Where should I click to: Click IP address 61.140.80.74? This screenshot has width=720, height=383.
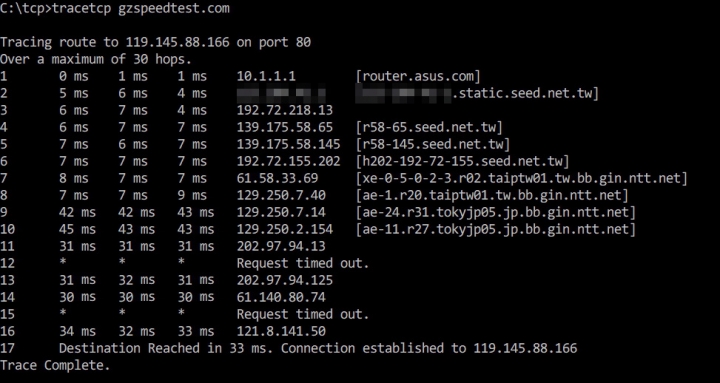281,297
